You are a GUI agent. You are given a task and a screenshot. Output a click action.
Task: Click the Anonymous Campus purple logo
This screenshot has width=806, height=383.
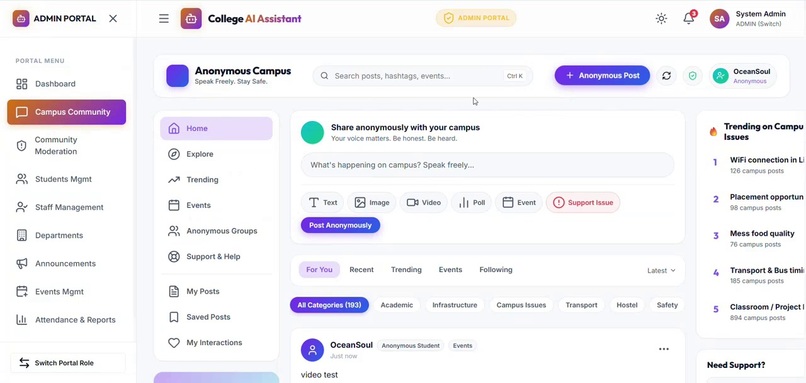pos(177,76)
